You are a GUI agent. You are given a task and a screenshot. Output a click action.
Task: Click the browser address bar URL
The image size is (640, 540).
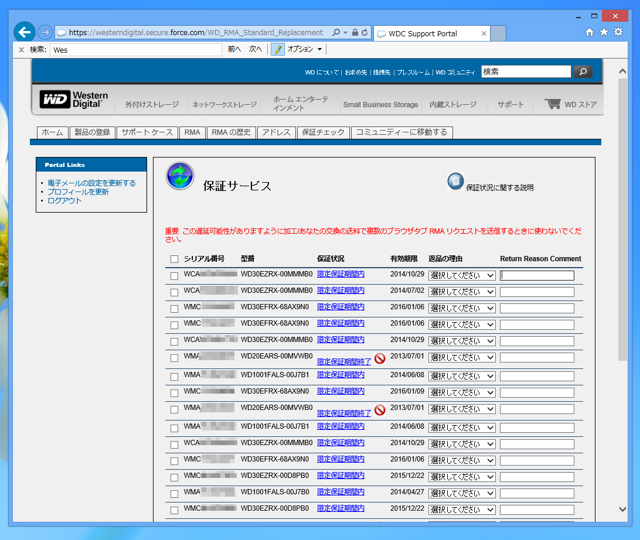pyautogui.click(x=196, y=33)
